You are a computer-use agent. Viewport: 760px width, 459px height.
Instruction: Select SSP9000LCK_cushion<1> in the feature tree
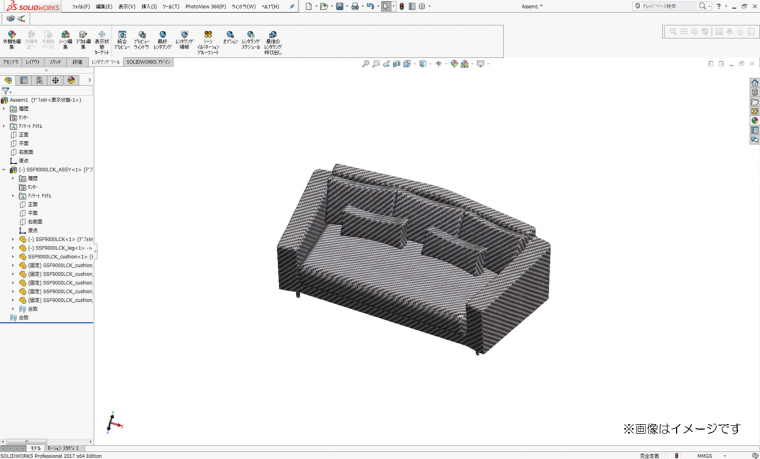tap(60, 257)
